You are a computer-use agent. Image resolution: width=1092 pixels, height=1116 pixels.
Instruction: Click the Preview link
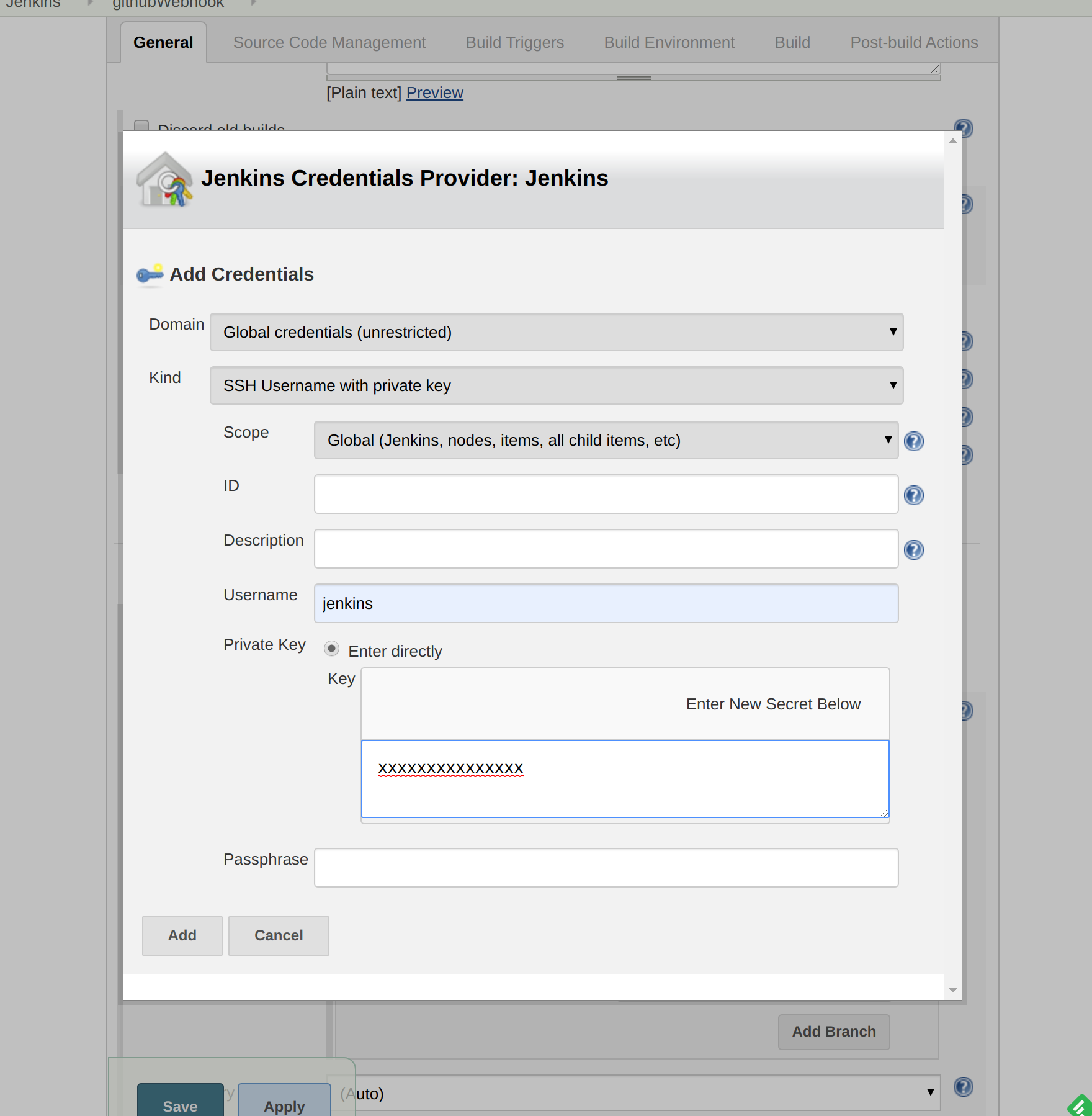tap(434, 92)
